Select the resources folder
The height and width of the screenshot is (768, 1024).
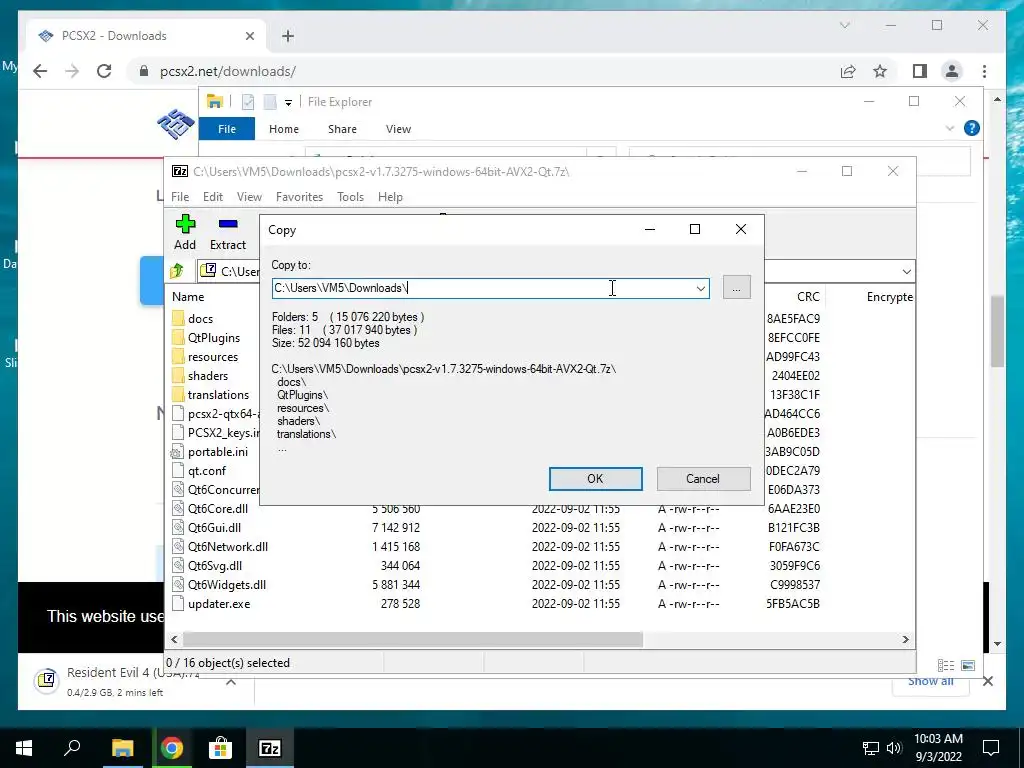[213, 357]
